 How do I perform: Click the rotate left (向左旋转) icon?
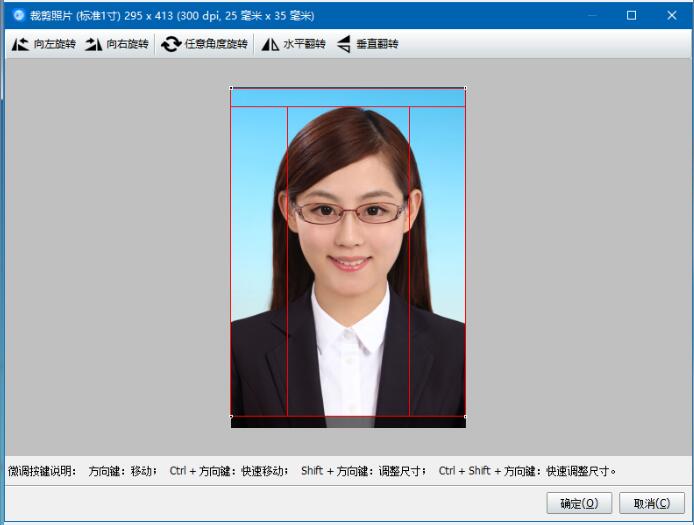(20, 44)
